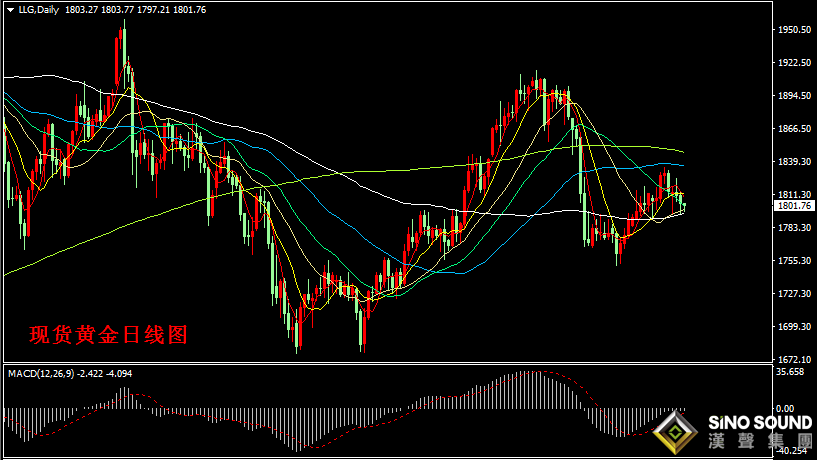Image resolution: width=817 pixels, height=460 pixels.
Task: Click the 1803.27 open price value
Action: point(81,10)
